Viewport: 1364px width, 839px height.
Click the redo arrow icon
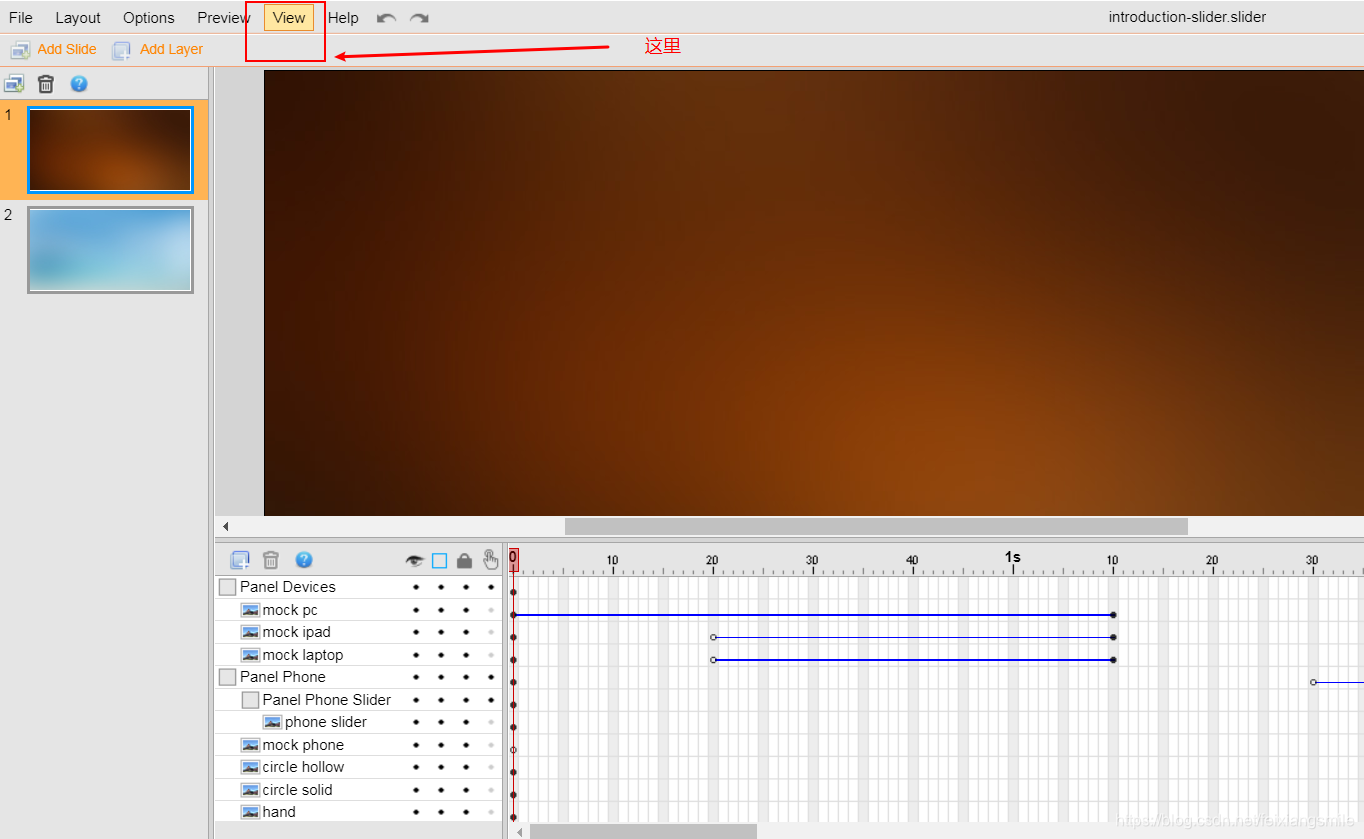click(419, 18)
